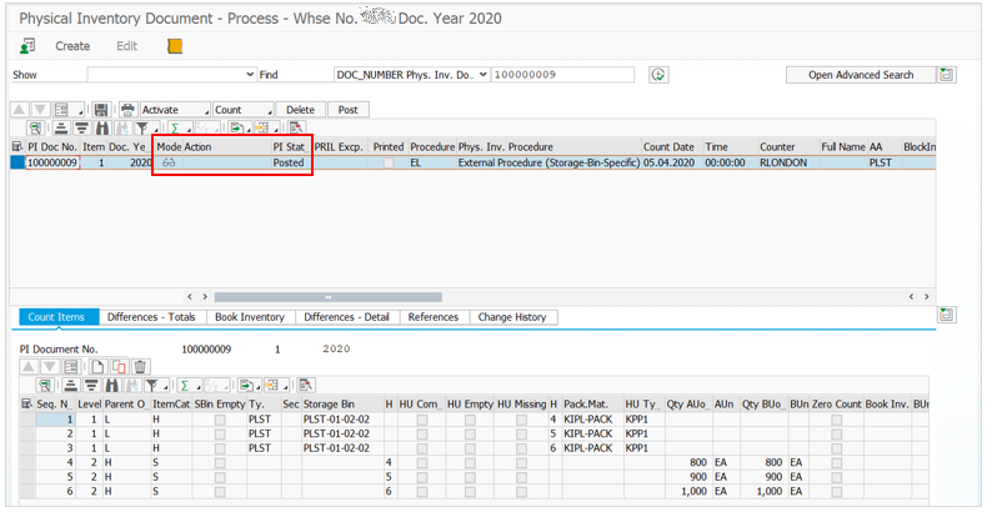Click the Find binoculars icon in upper ALV toolbar
This screenshot has height=512, width=987.
point(102,128)
